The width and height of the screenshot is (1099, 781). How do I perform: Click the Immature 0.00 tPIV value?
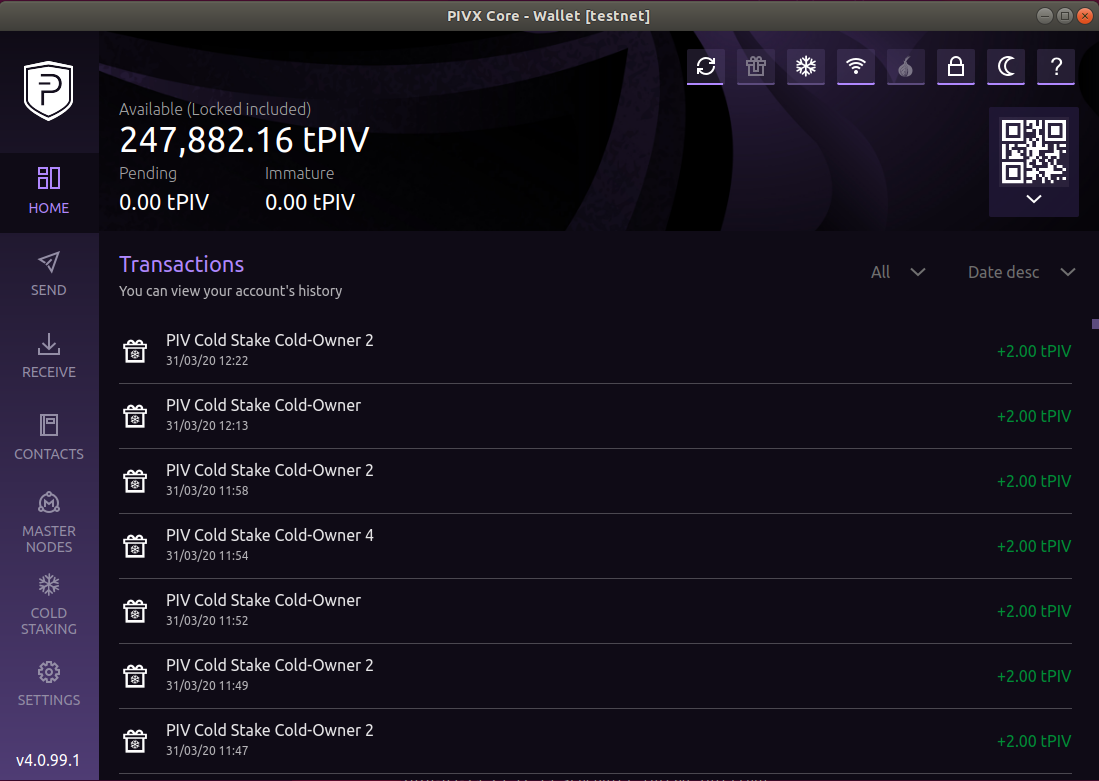[x=310, y=203]
